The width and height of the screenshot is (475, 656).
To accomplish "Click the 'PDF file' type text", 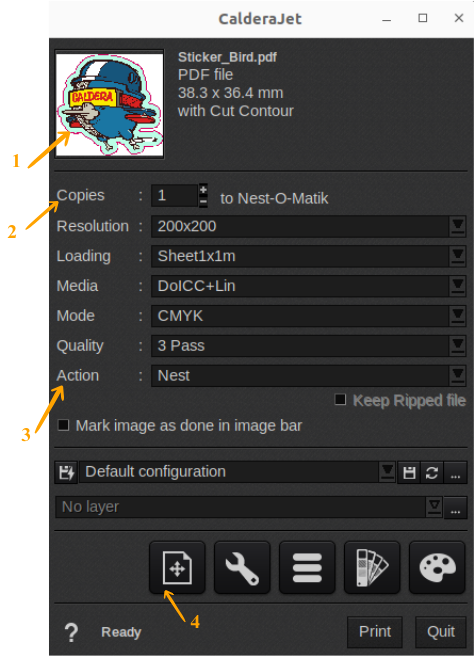I will point(205,75).
